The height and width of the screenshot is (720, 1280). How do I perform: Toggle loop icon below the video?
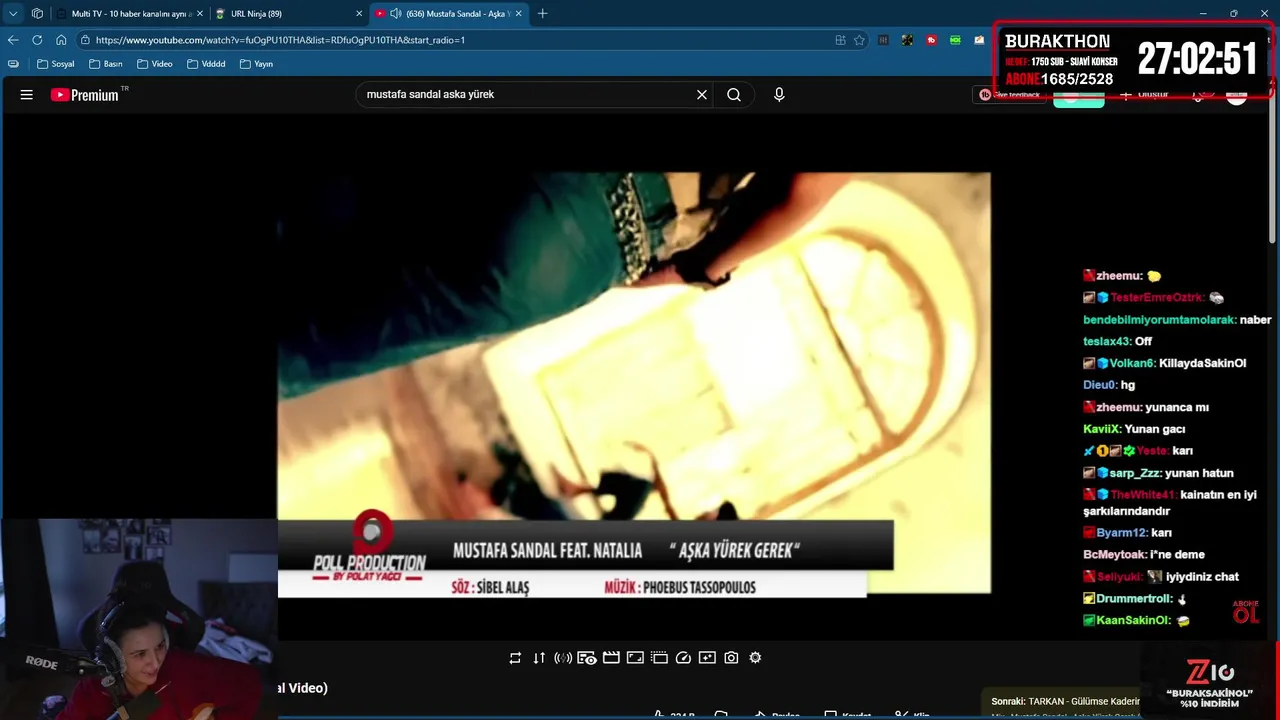tap(515, 658)
